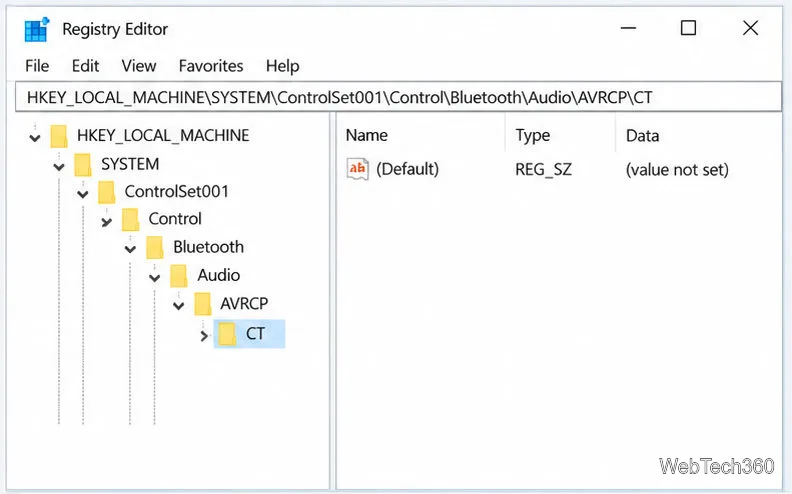The width and height of the screenshot is (792, 494).
Task: Click the CT folder icon
Action: point(227,334)
